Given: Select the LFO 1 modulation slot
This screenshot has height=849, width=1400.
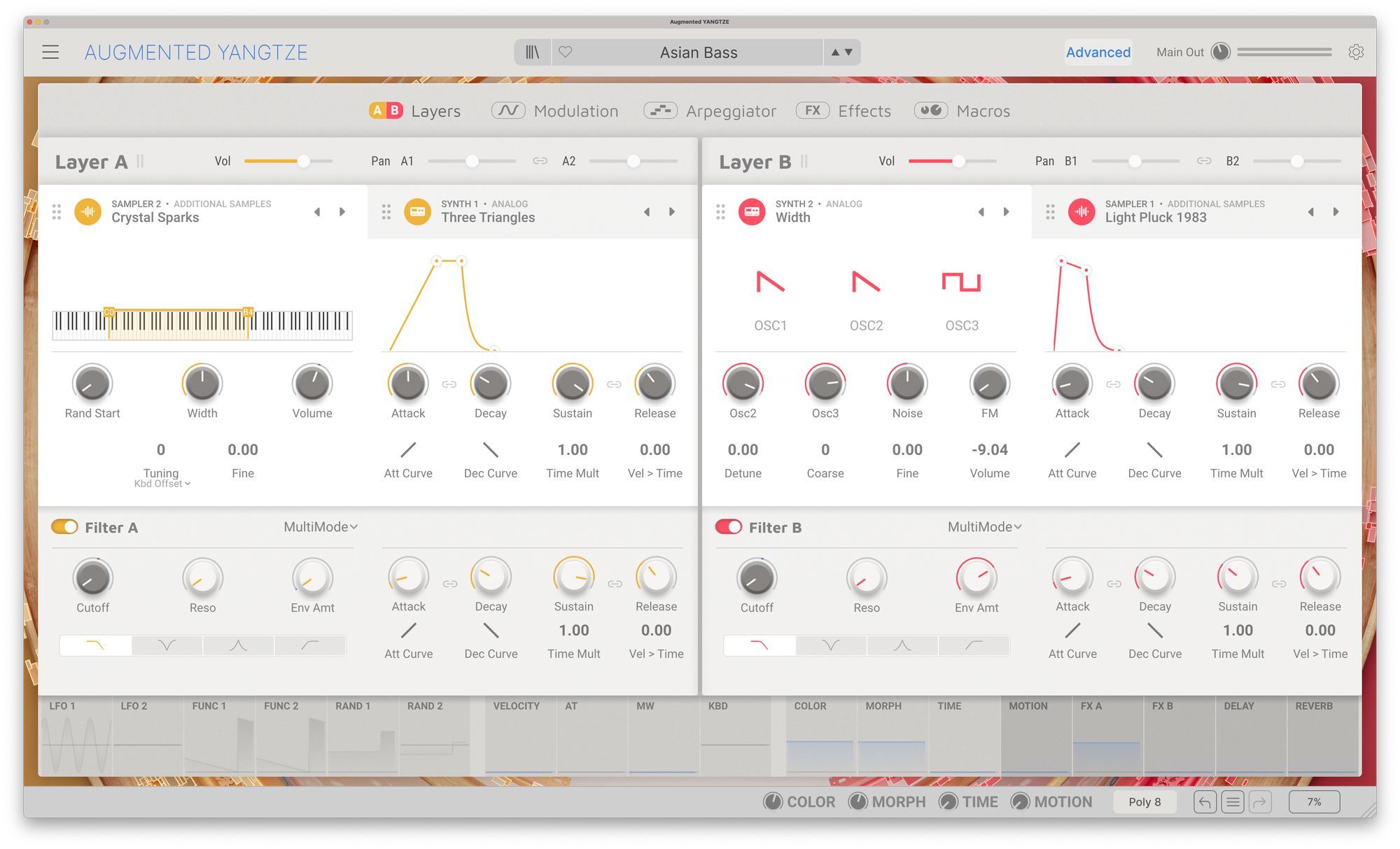Looking at the screenshot, I should [76, 735].
